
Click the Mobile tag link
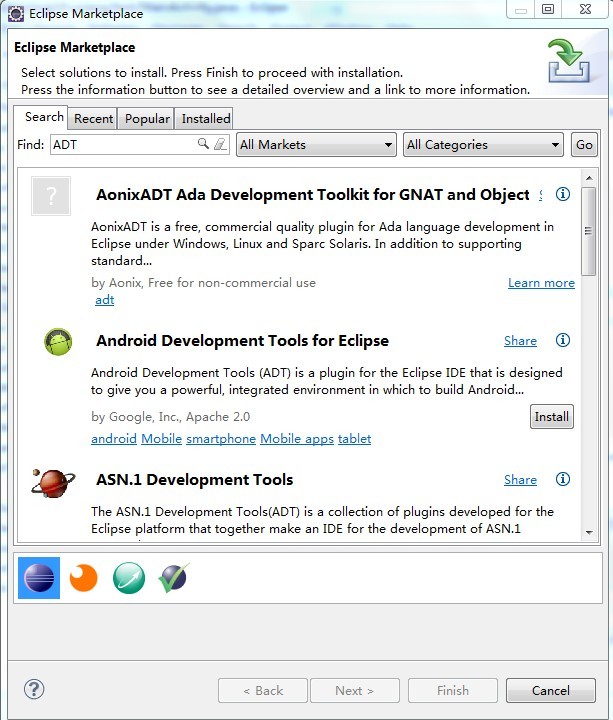coord(162,439)
